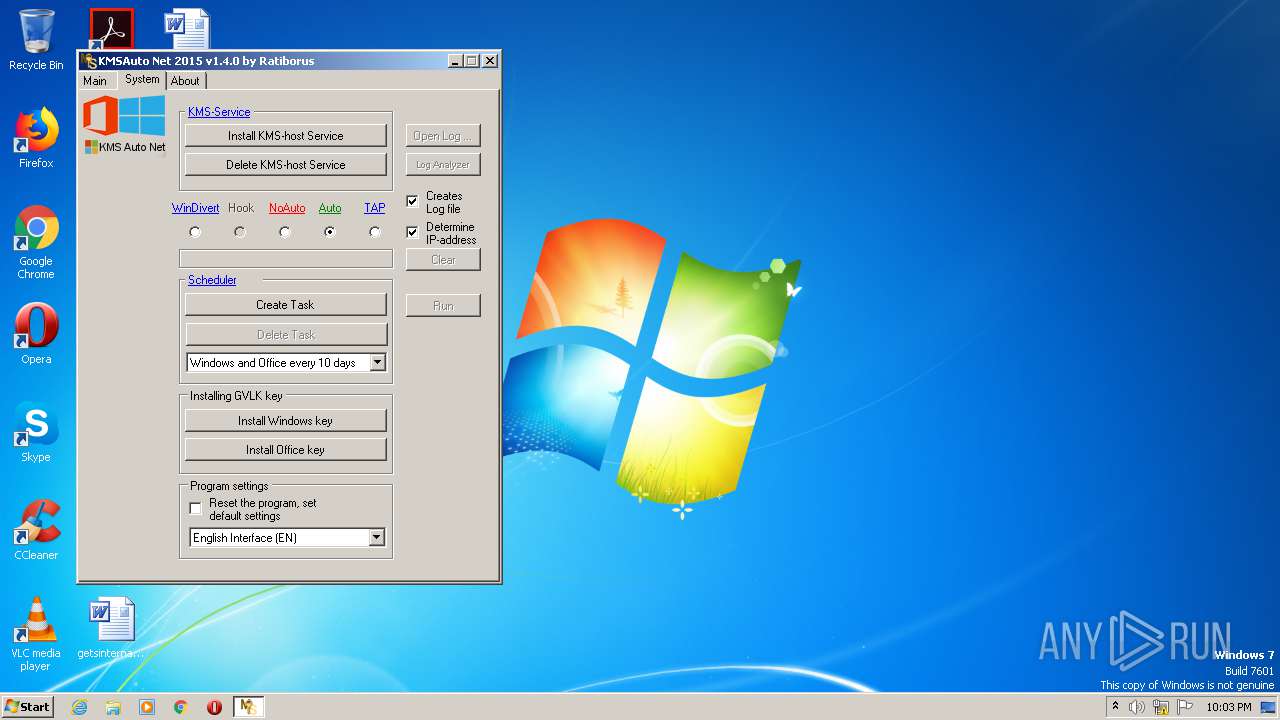This screenshot has height=720, width=1280.
Task: Expand the interface language dropdown
Action: 376,538
